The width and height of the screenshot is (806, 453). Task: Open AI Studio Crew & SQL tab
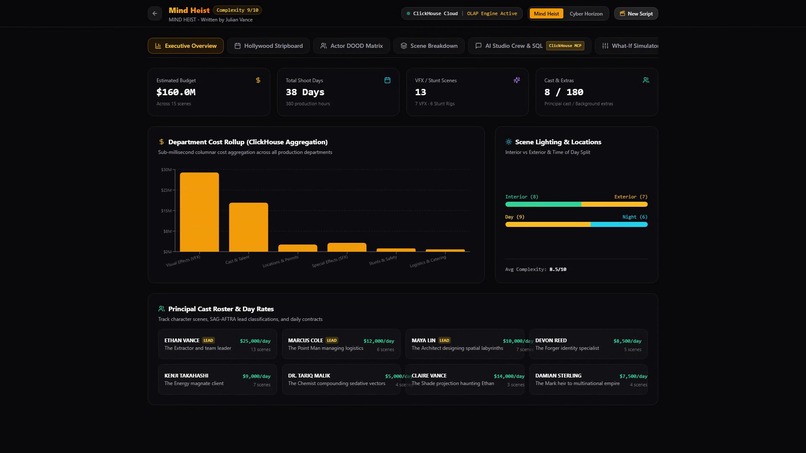[529, 46]
